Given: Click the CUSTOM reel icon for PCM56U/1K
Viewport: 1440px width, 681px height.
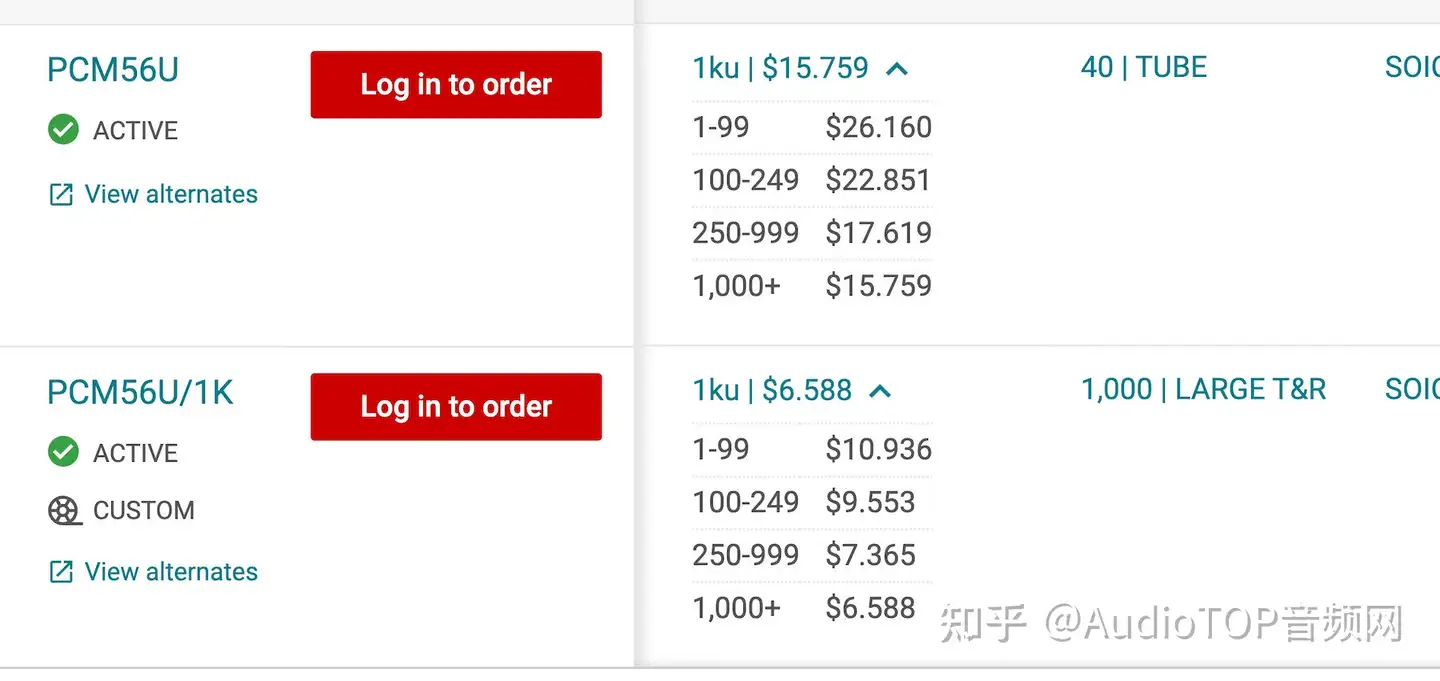Looking at the screenshot, I should click(x=64, y=511).
